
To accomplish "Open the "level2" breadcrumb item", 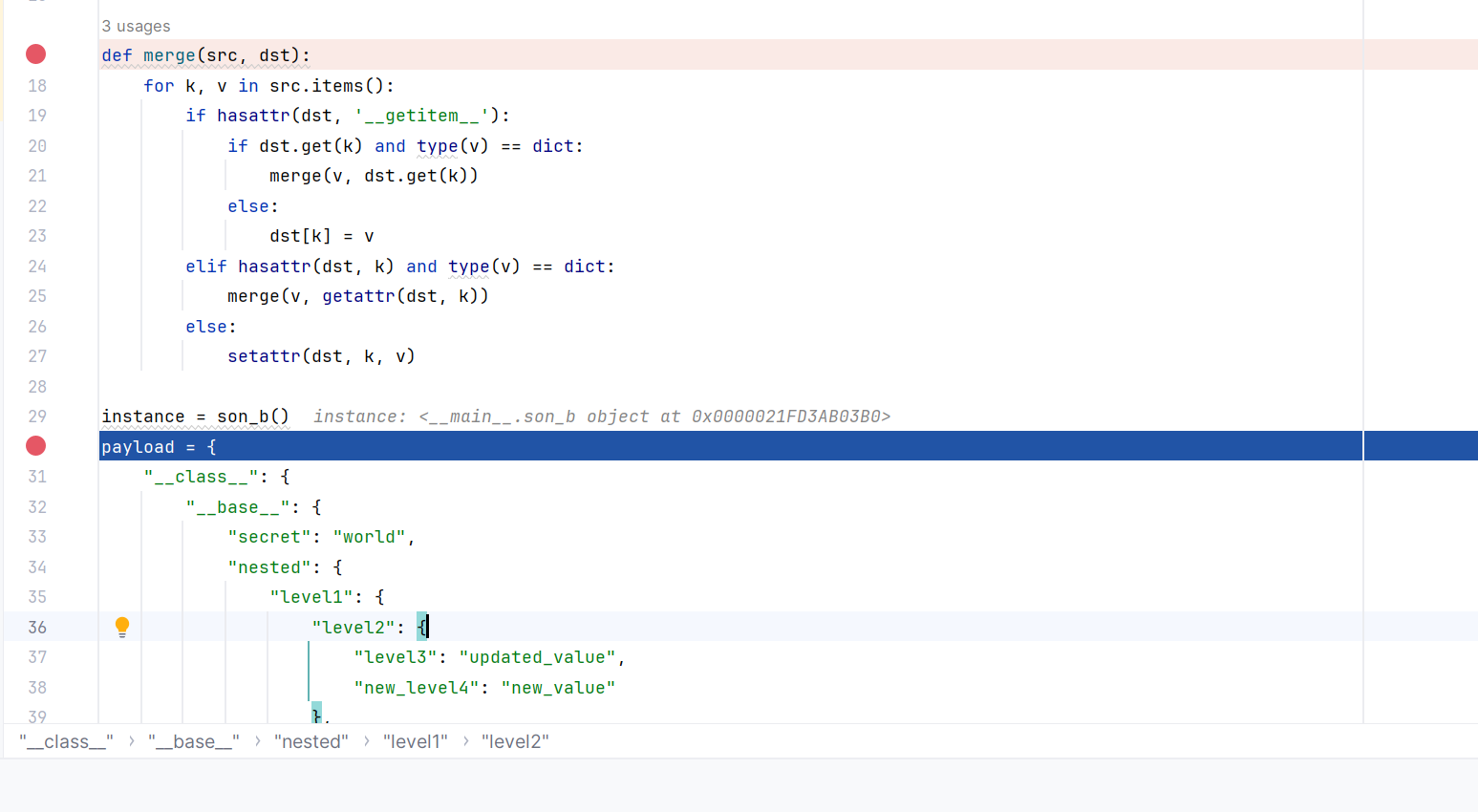I will pos(515,742).
